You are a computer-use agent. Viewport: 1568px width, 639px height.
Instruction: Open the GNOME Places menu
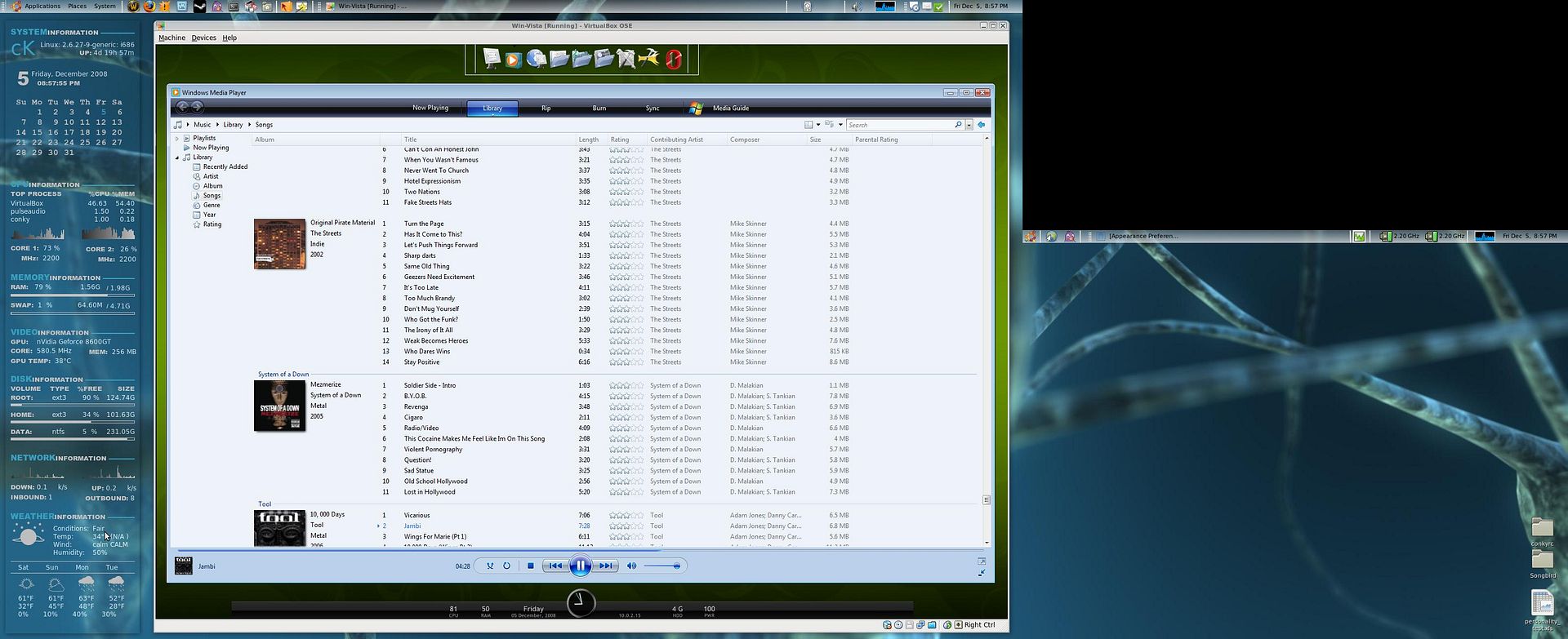(x=77, y=6)
